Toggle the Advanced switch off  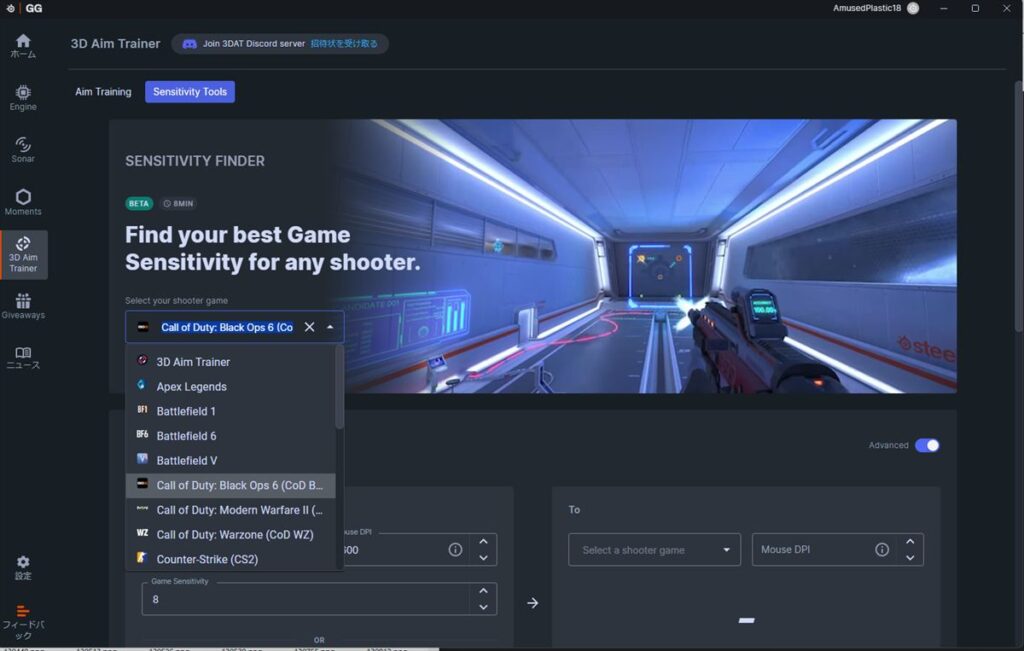point(927,445)
